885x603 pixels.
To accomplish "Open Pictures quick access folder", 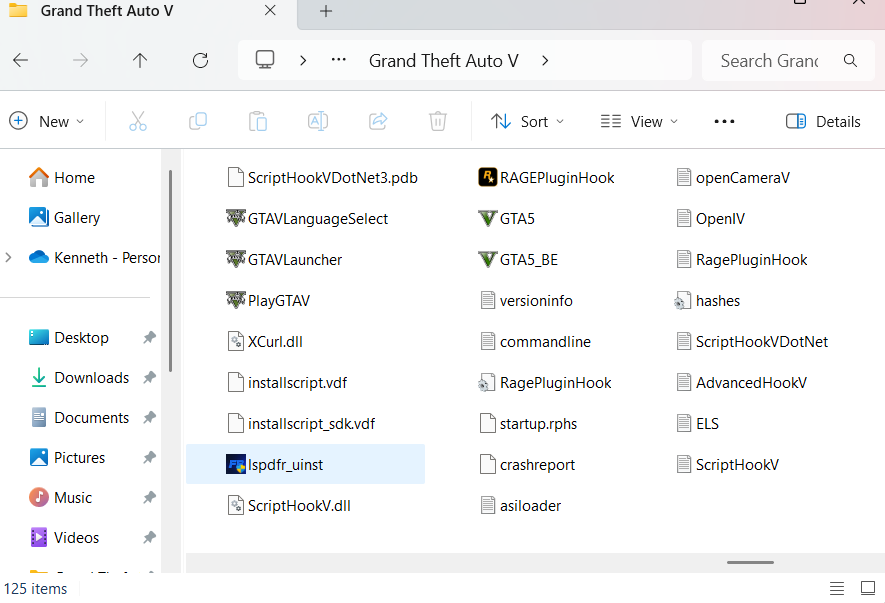I will pyautogui.click(x=67, y=458).
